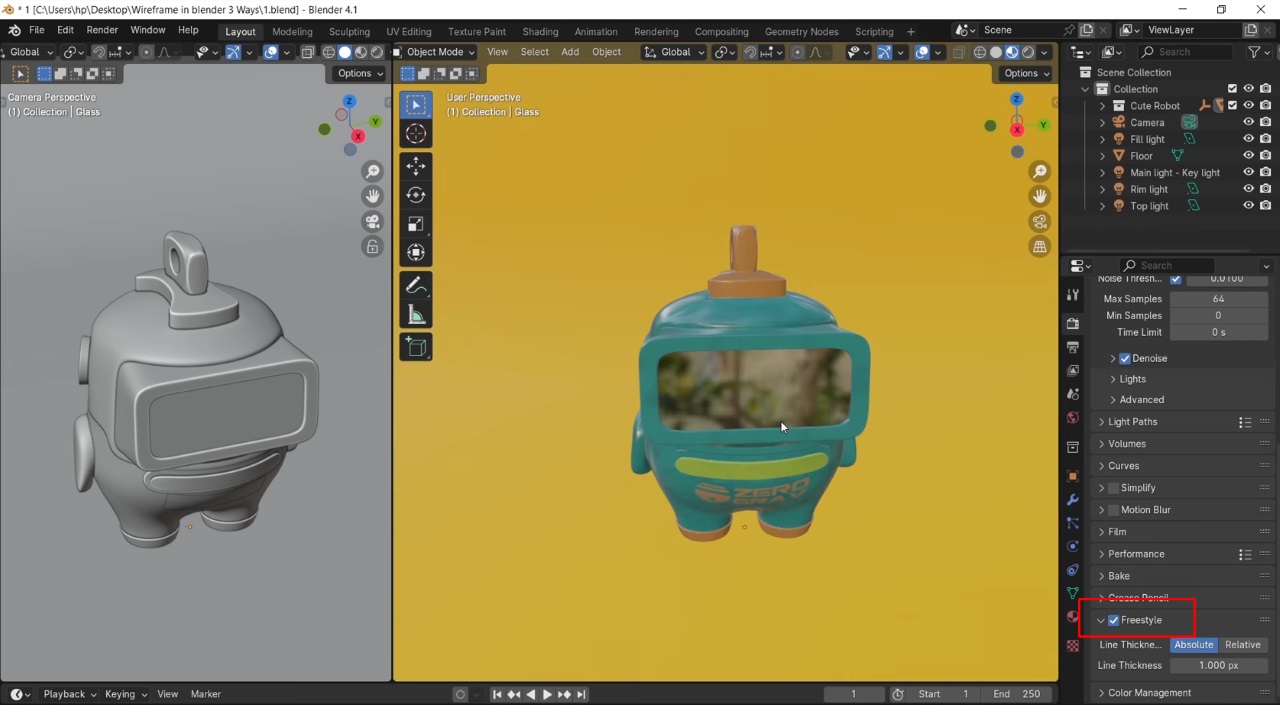Click the Options button in right viewport
The image size is (1280, 705).
(x=1026, y=73)
